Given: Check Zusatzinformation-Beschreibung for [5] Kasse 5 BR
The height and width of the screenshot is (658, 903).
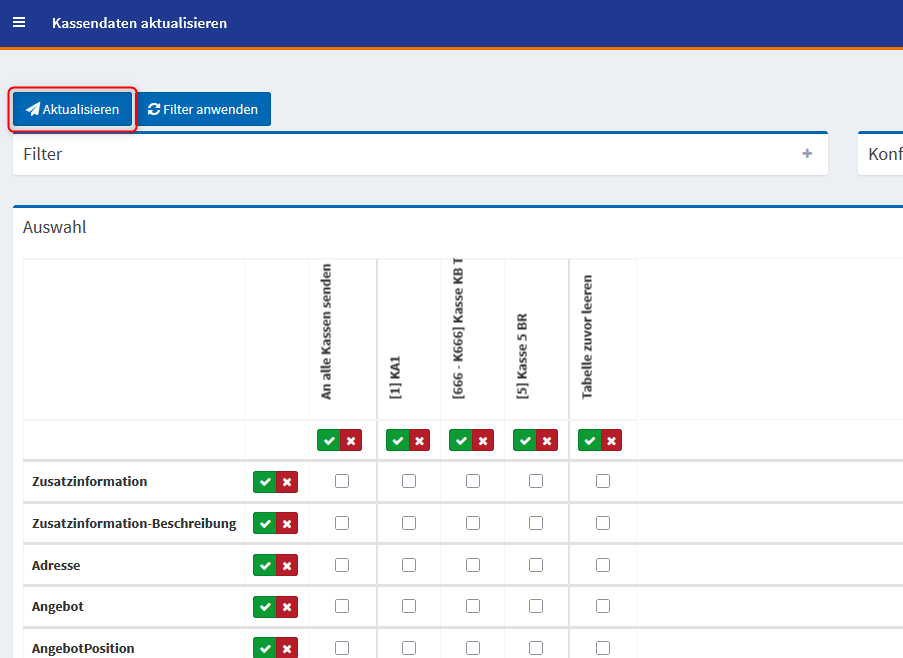Looking at the screenshot, I should click(536, 523).
